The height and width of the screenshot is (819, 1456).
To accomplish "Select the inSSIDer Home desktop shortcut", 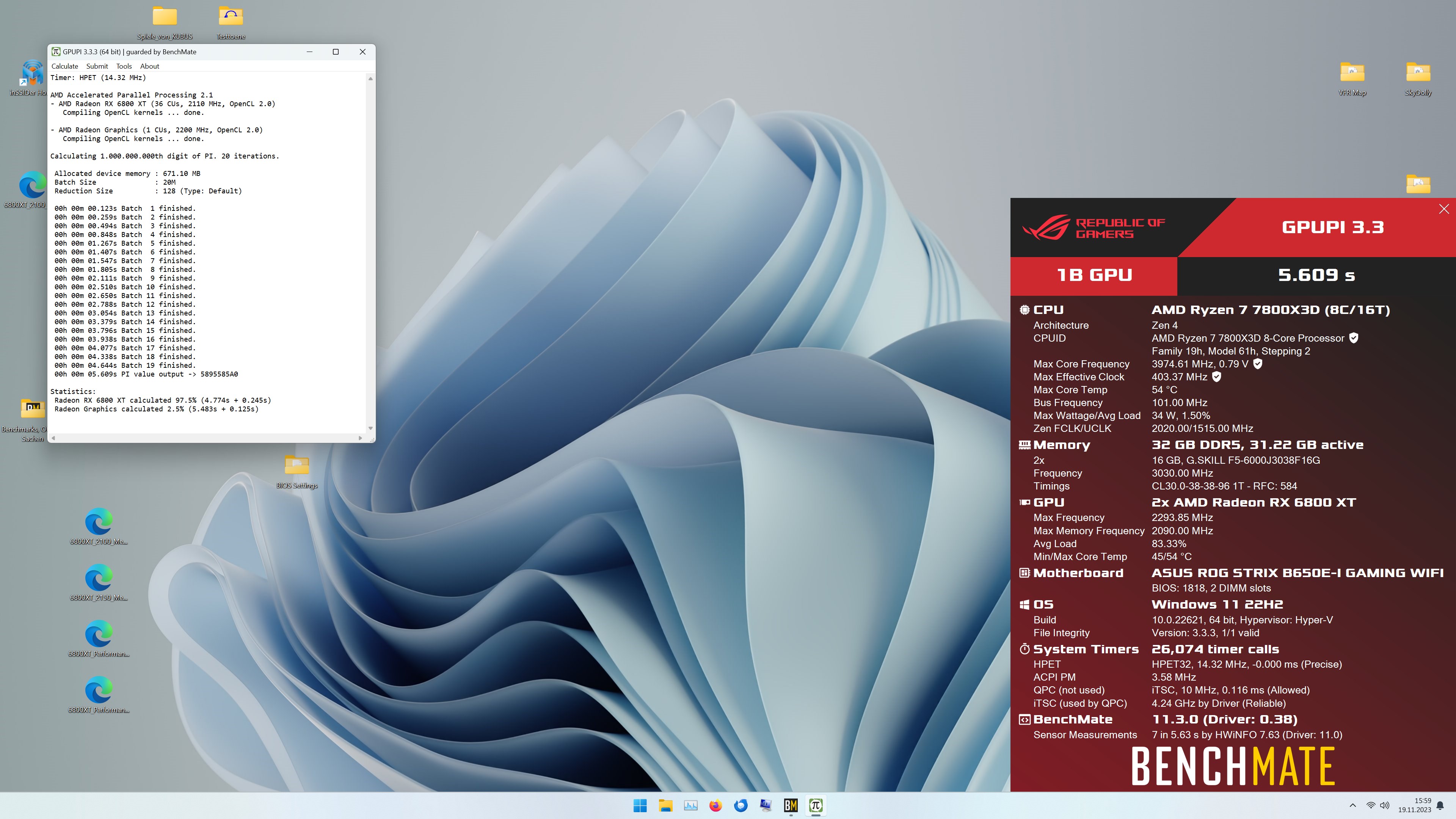I will click(x=28, y=78).
